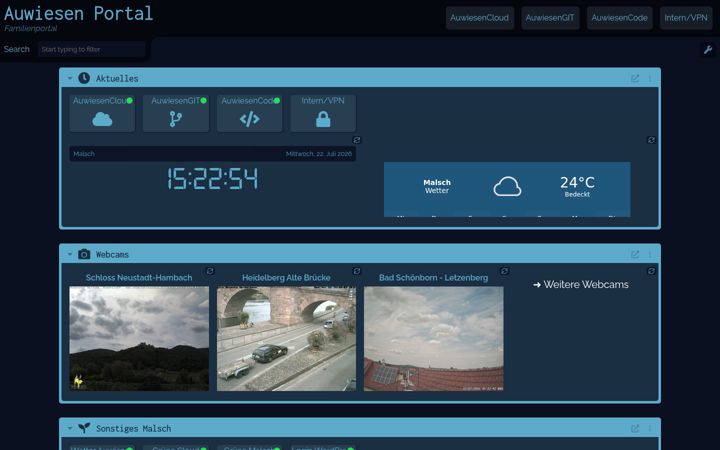Viewport: 720px width, 450px height.
Task: Click the Webcams section title
Action: pyautogui.click(x=112, y=254)
